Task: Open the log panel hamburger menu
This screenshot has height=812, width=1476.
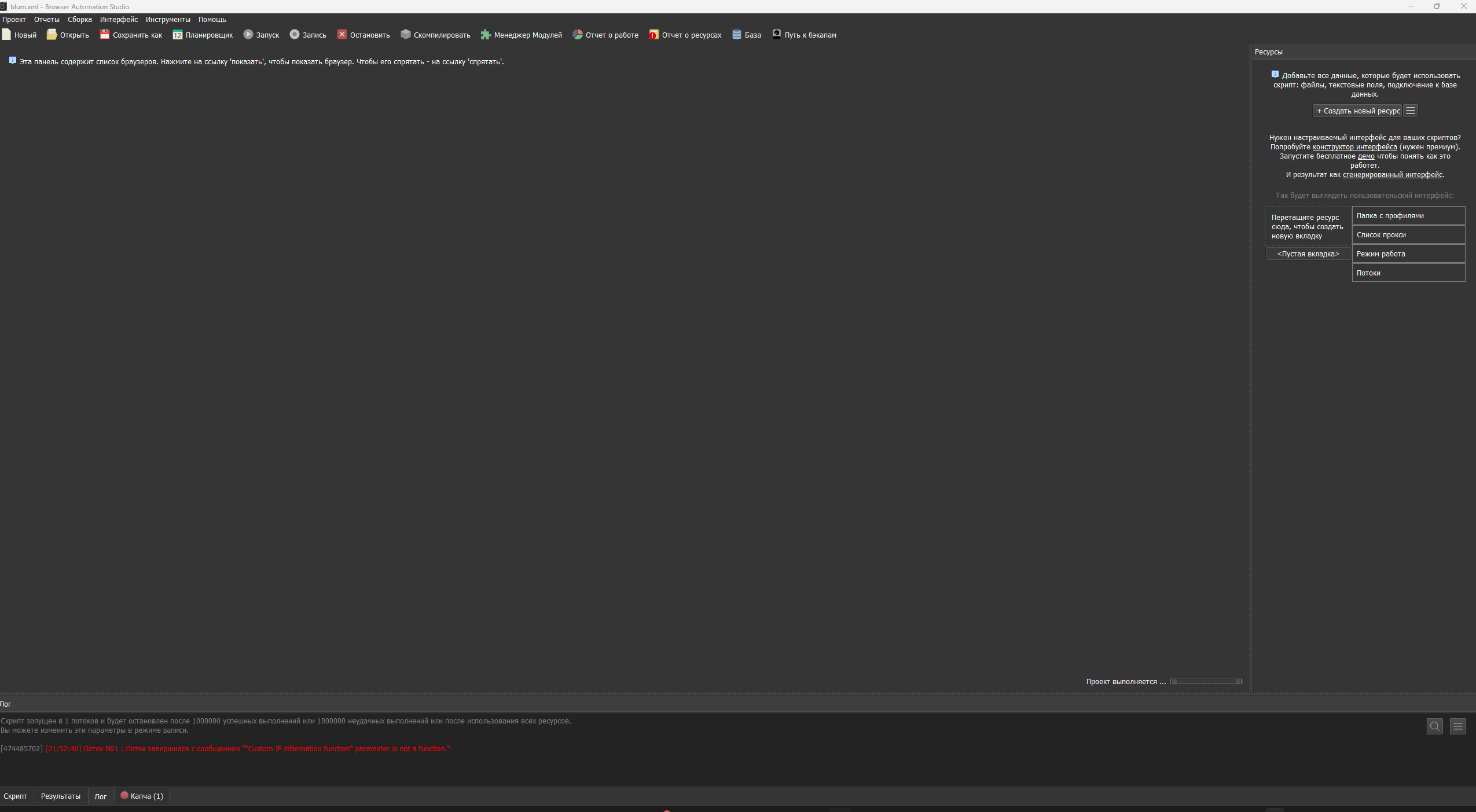Action: (x=1457, y=726)
